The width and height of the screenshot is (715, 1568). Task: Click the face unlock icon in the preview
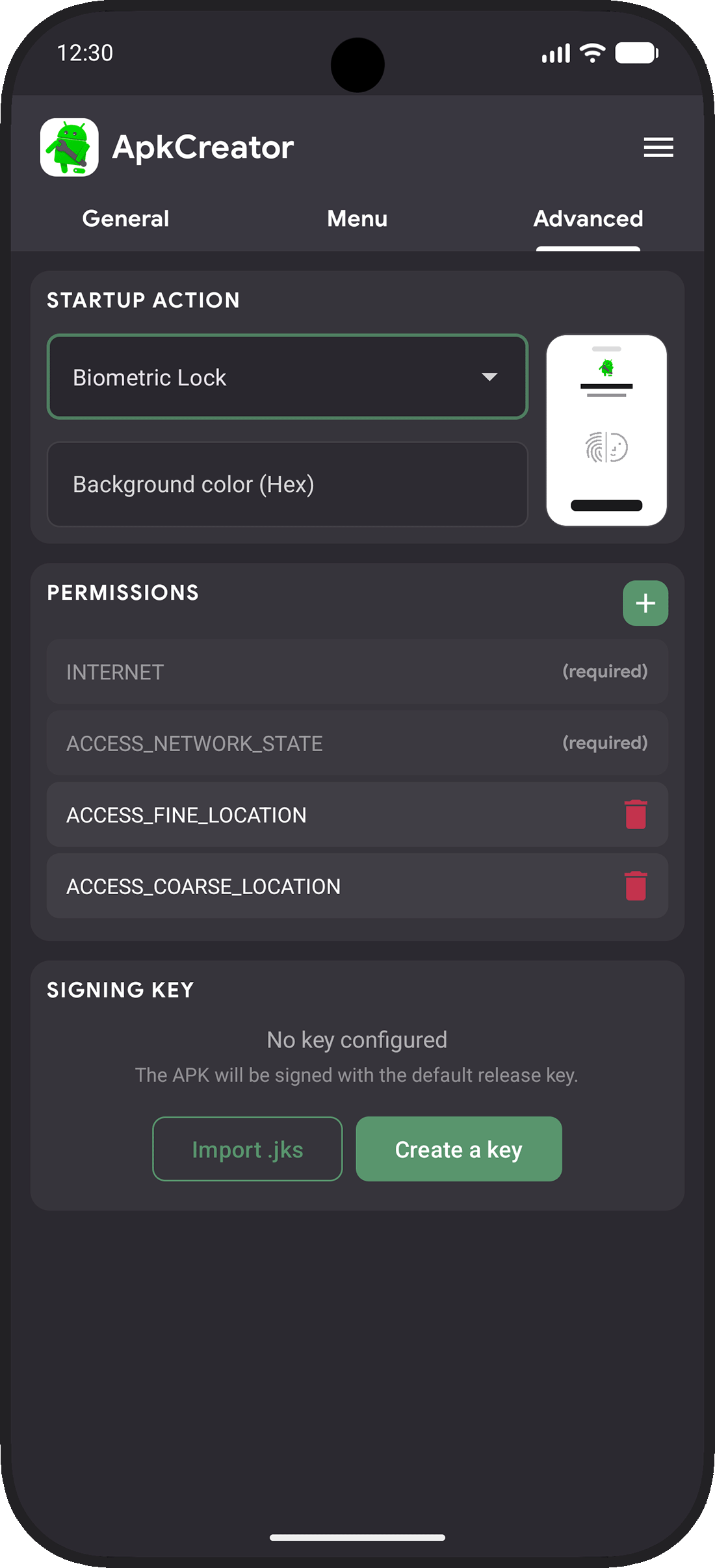pyautogui.click(x=617, y=448)
